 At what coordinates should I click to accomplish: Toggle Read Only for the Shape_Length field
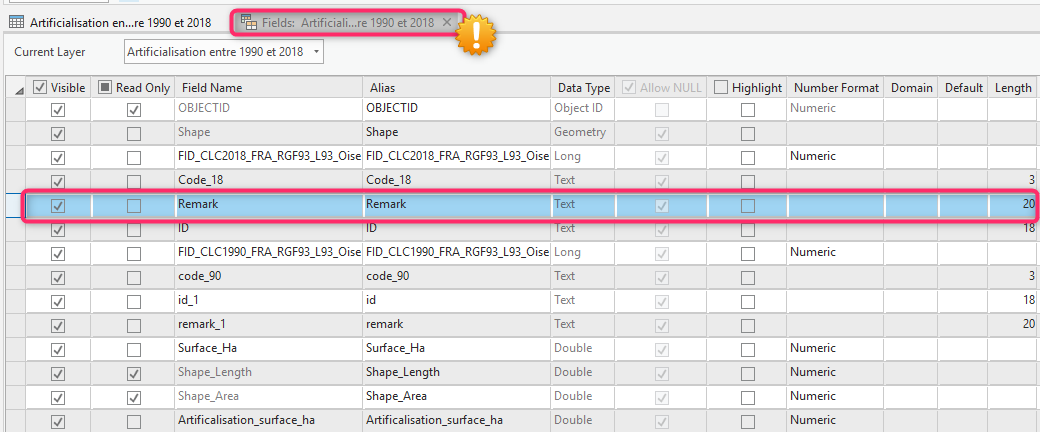coord(134,374)
